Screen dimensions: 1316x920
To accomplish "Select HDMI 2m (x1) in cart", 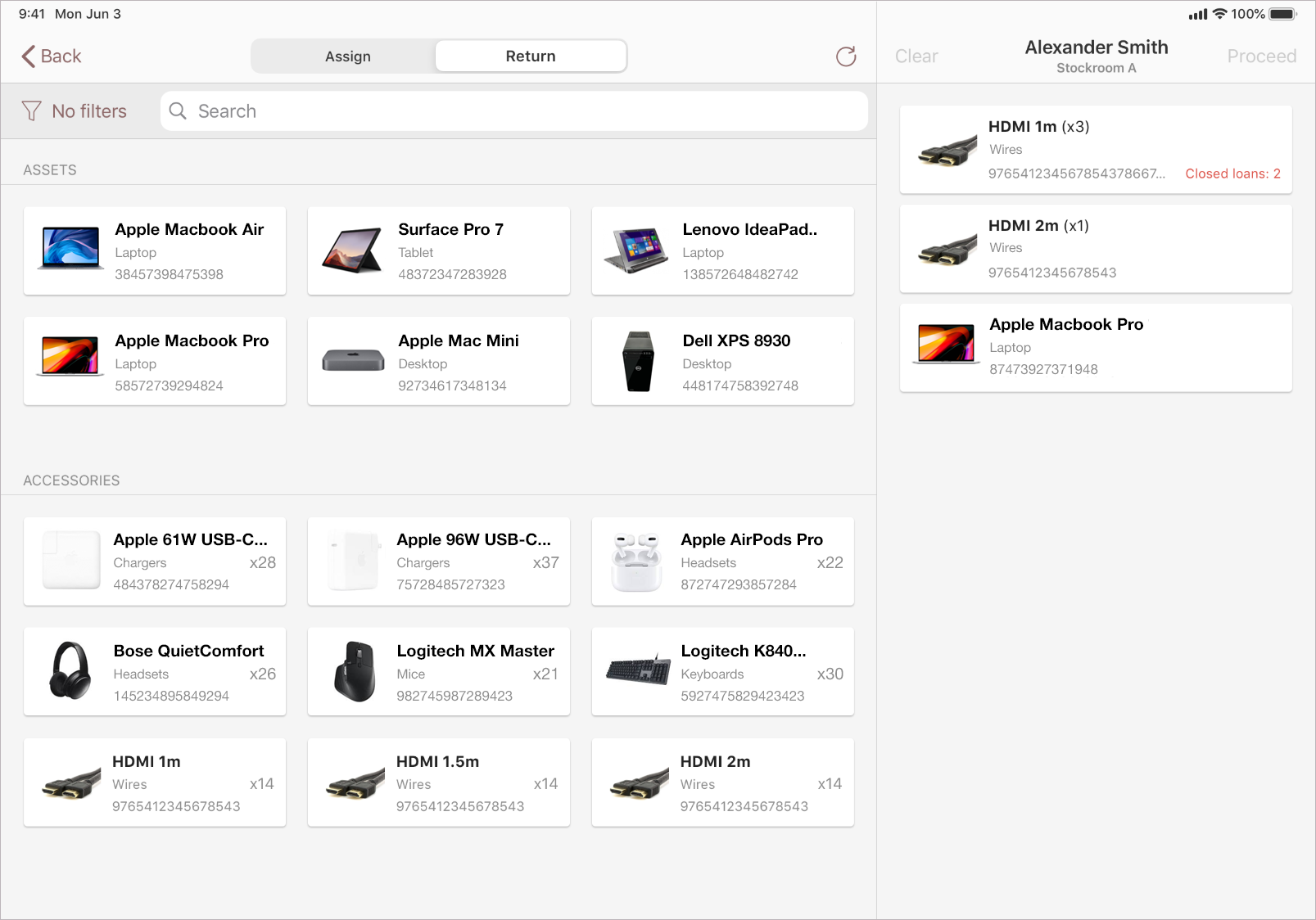I will point(1095,249).
